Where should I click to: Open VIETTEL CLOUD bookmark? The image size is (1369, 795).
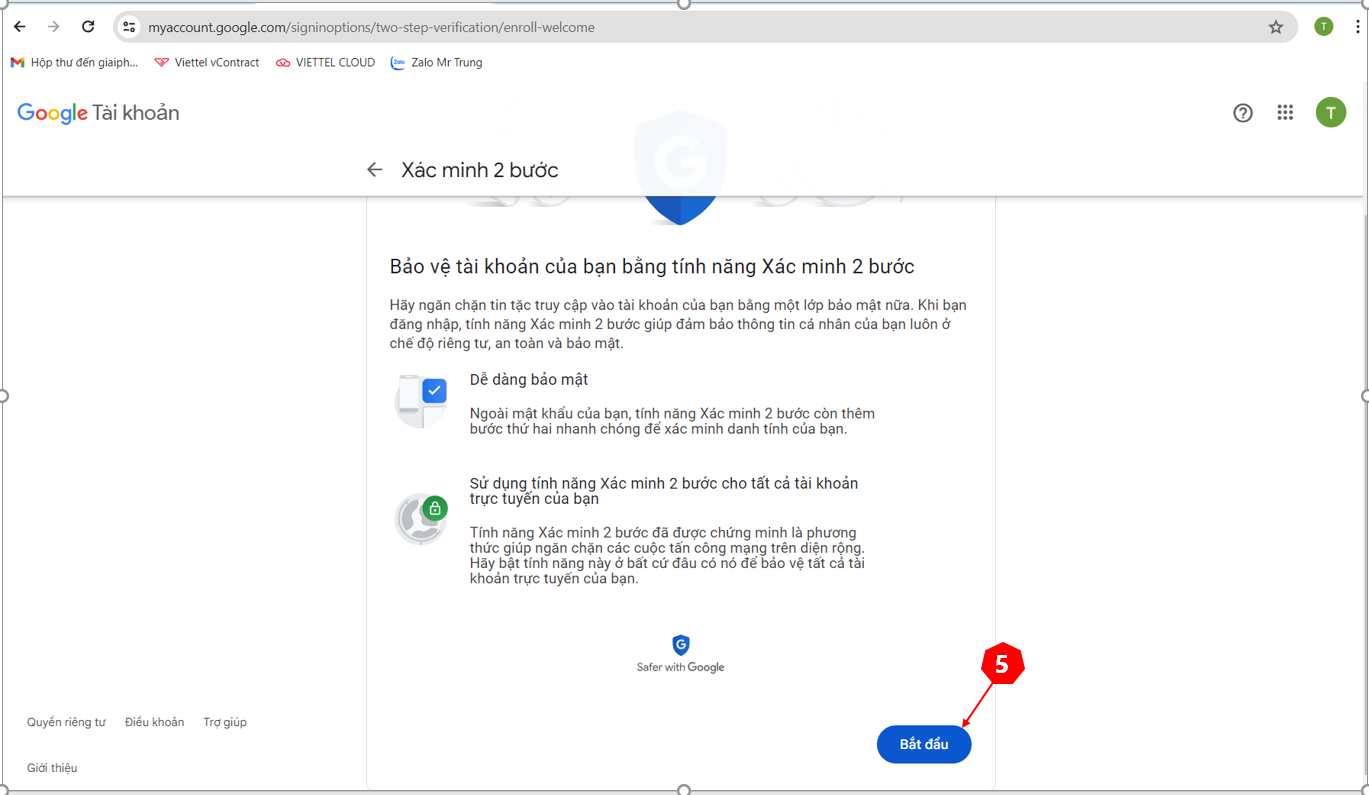click(x=326, y=62)
